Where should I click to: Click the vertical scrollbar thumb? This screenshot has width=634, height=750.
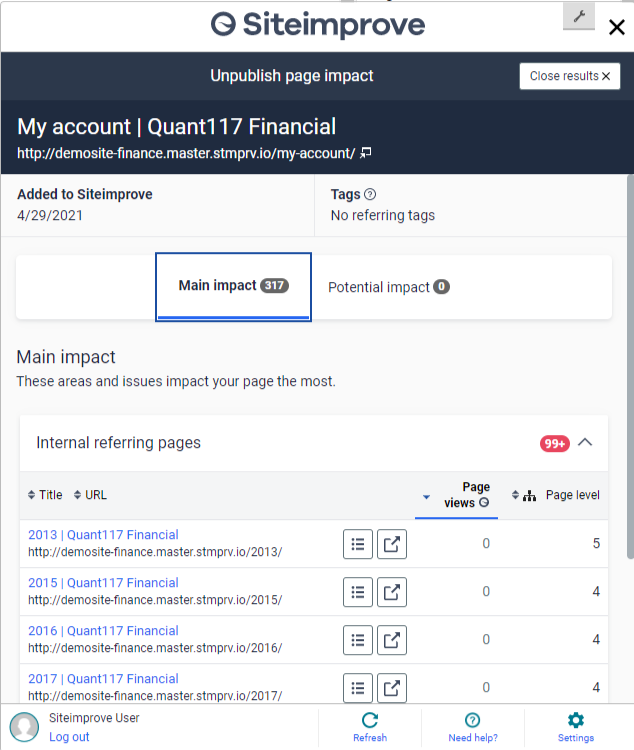click(630, 366)
